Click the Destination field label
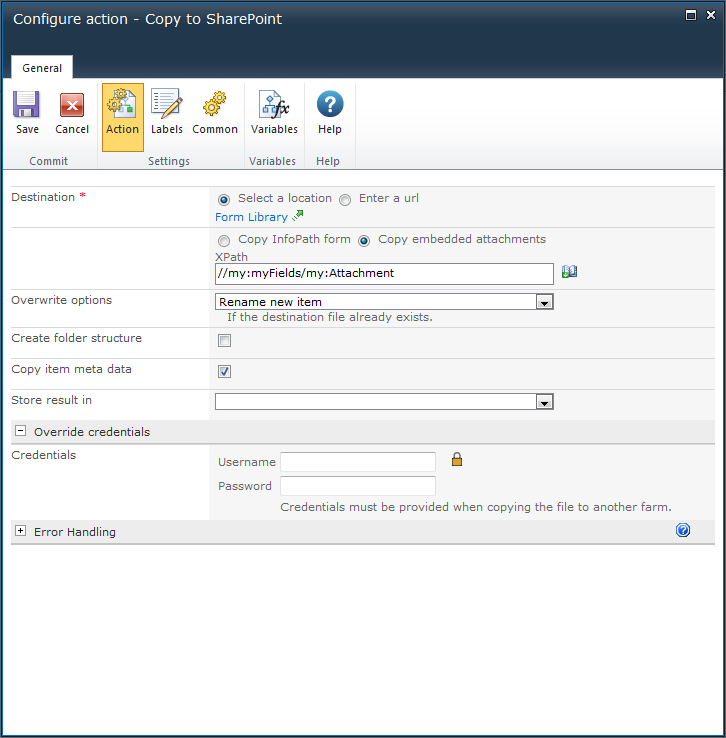 coord(43,197)
